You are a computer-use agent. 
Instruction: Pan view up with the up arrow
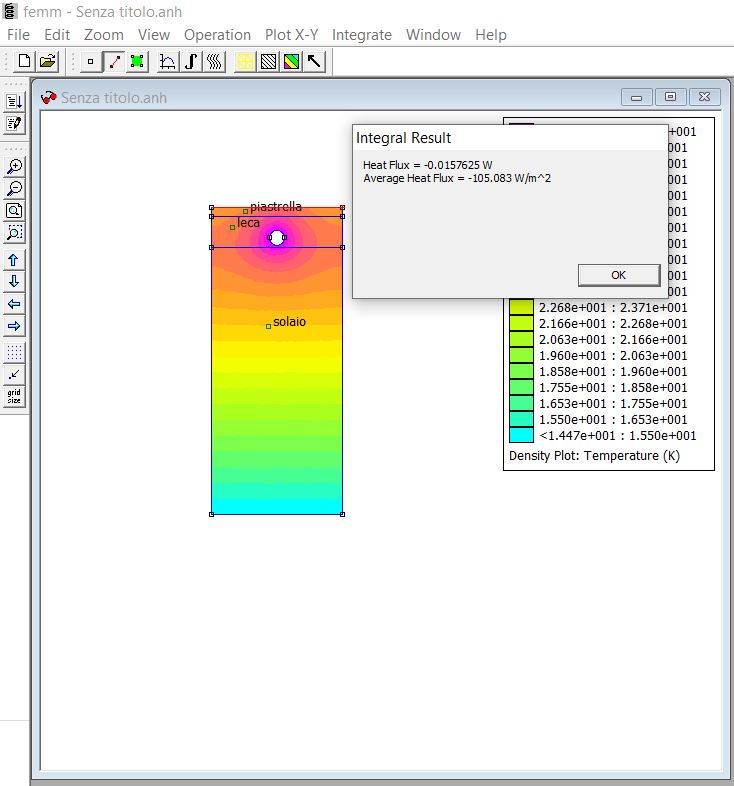[14, 260]
